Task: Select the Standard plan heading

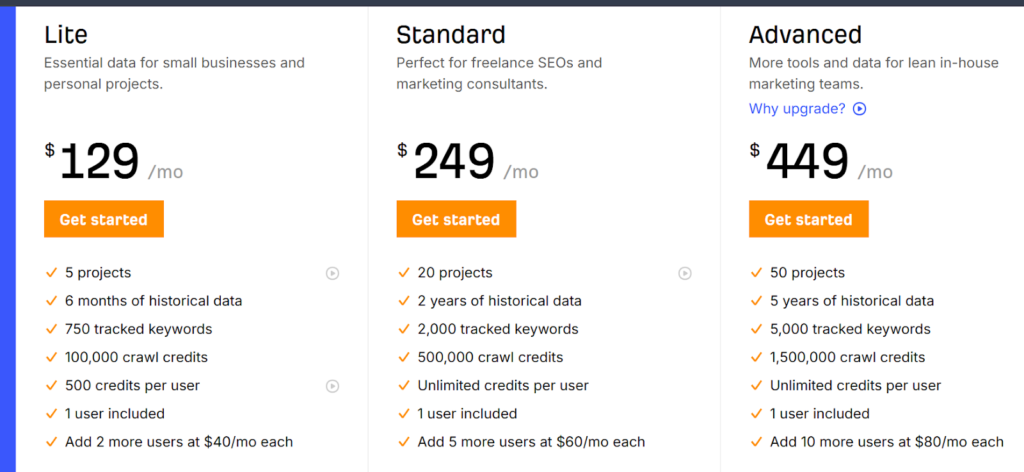Action: (x=451, y=35)
